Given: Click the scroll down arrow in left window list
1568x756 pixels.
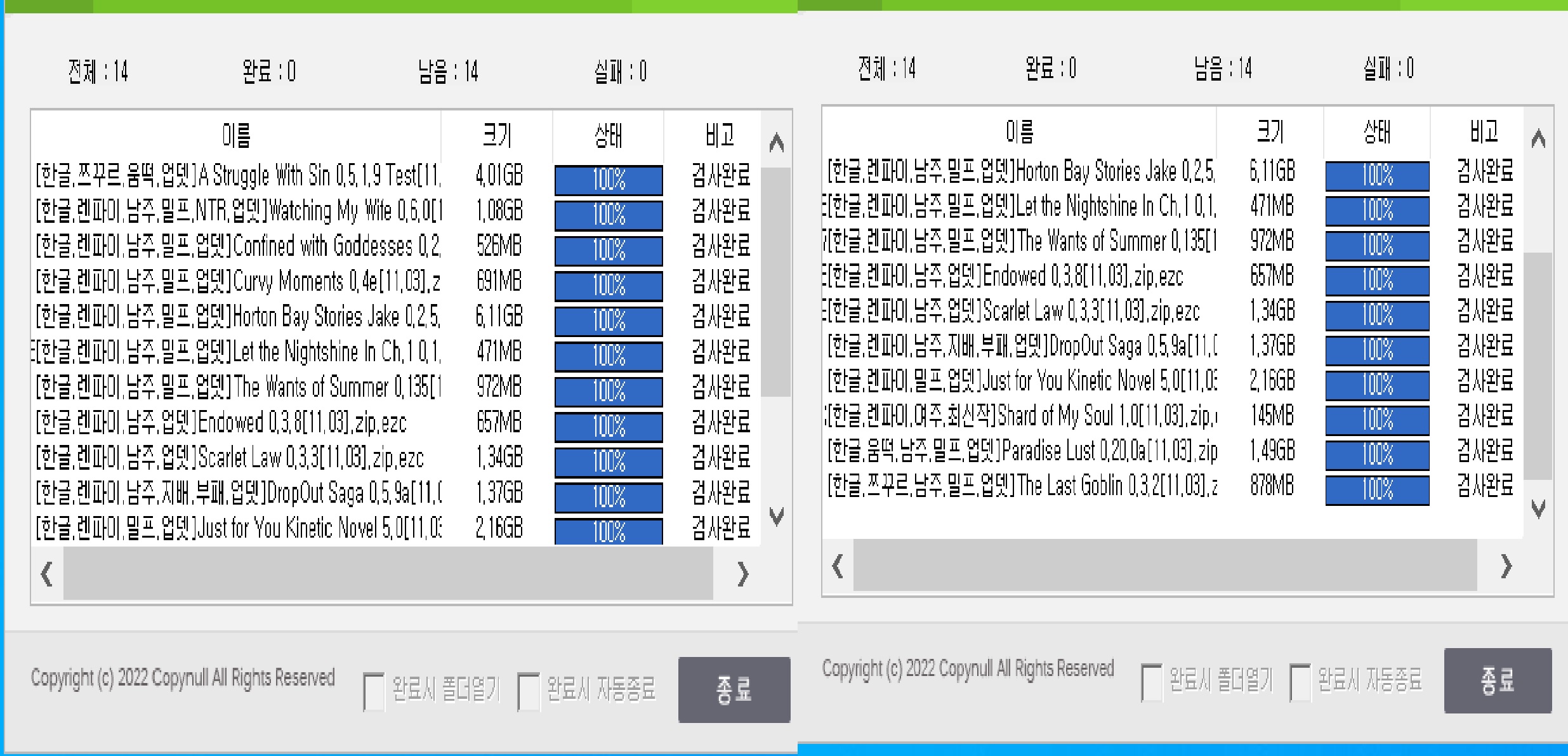Looking at the screenshot, I should [x=776, y=515].
